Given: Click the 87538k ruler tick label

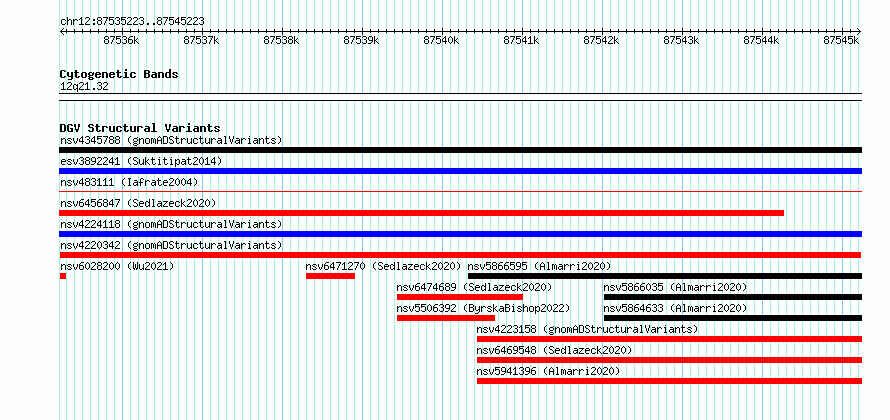Looking at the screenshot, I should click(282, 40).
